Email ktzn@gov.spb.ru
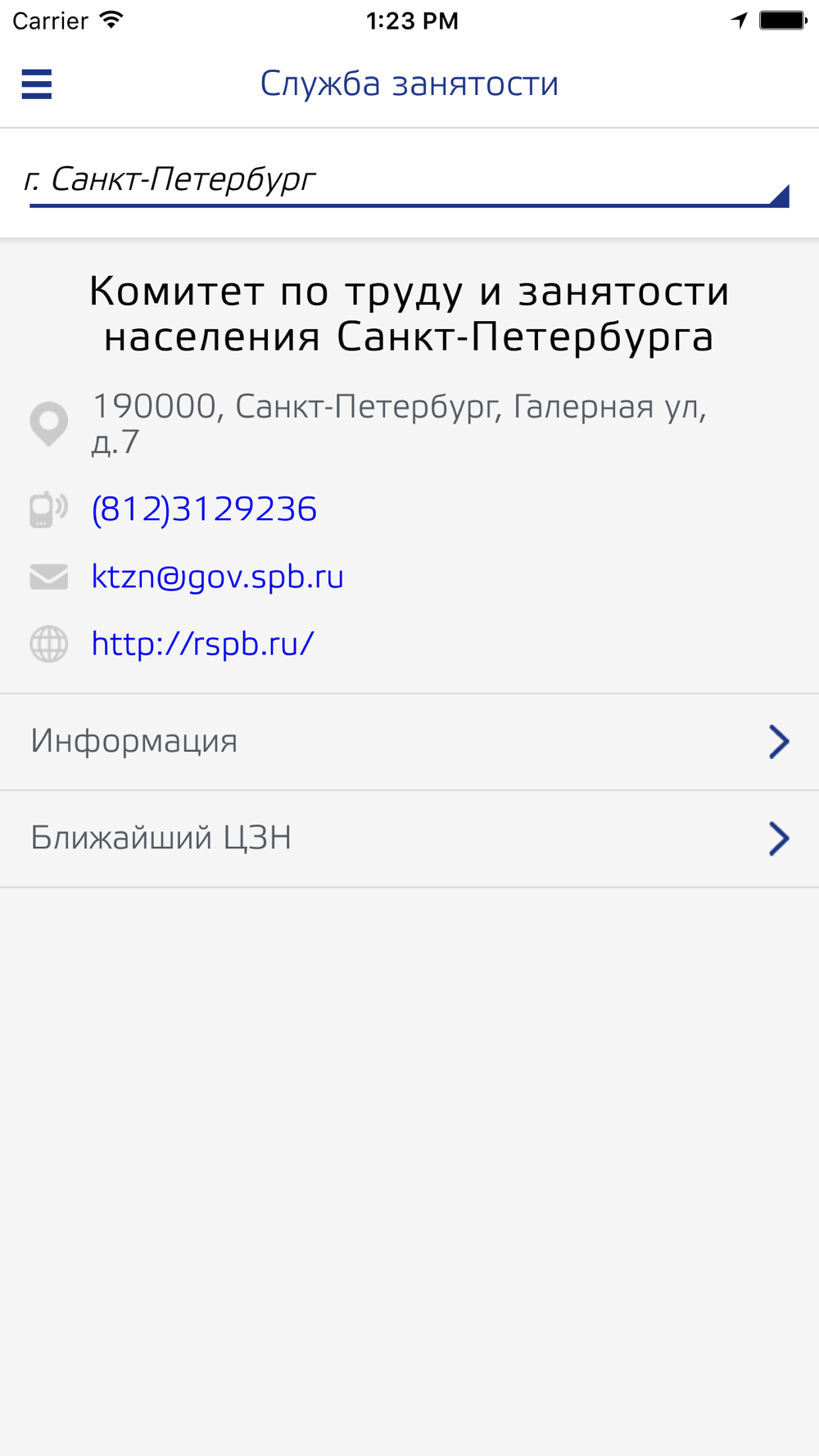 click(217, 577)
